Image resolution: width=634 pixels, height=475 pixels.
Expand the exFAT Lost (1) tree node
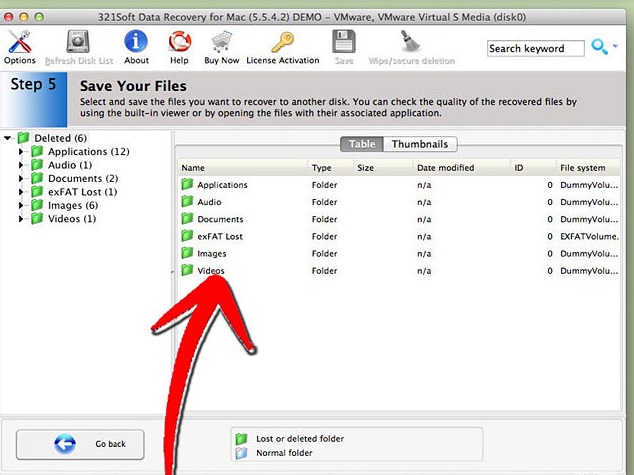pyautogui.click(x=21, y=192)
